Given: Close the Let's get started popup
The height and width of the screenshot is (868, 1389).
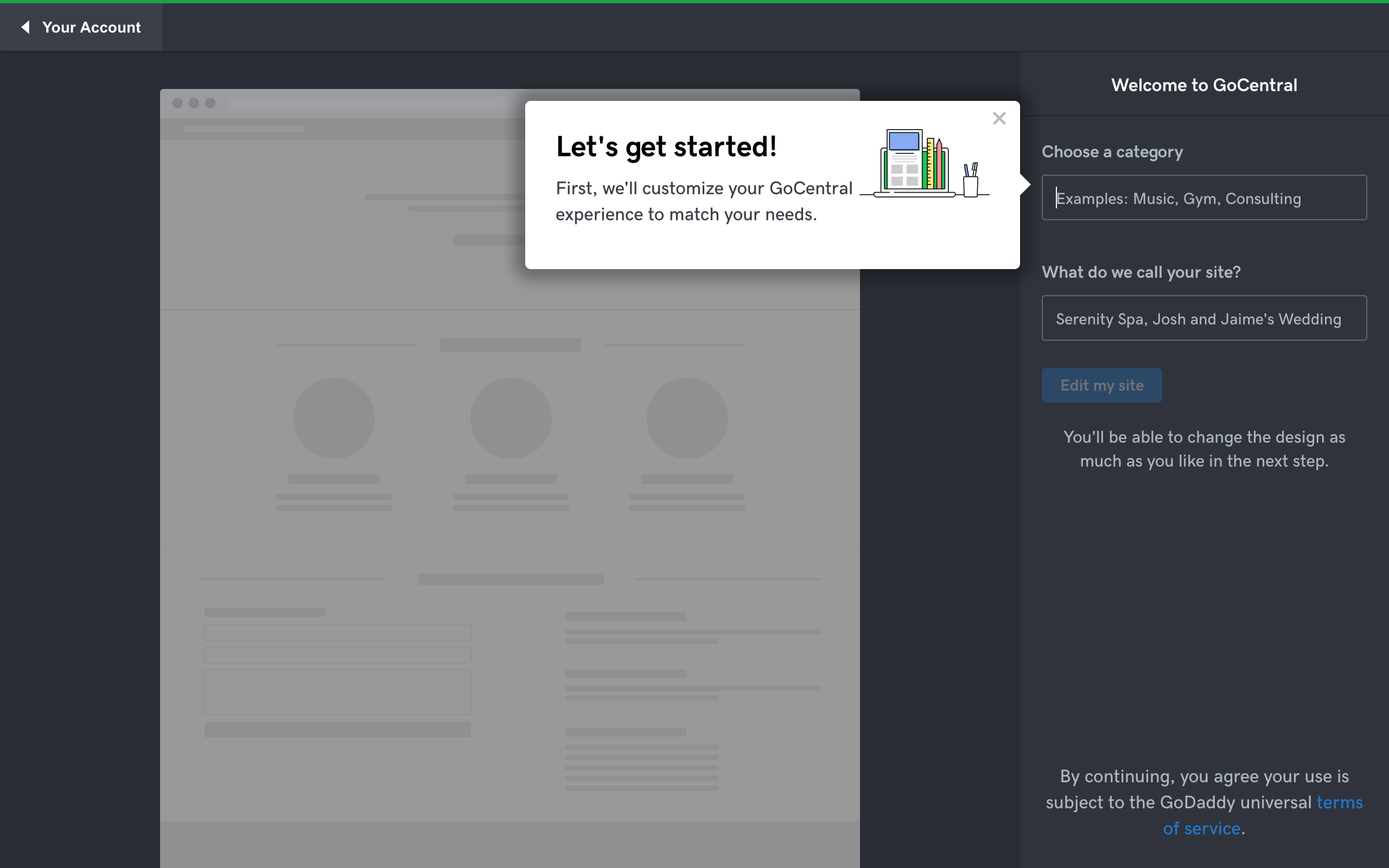Looking at the screenshot, I should pos(999,118).
